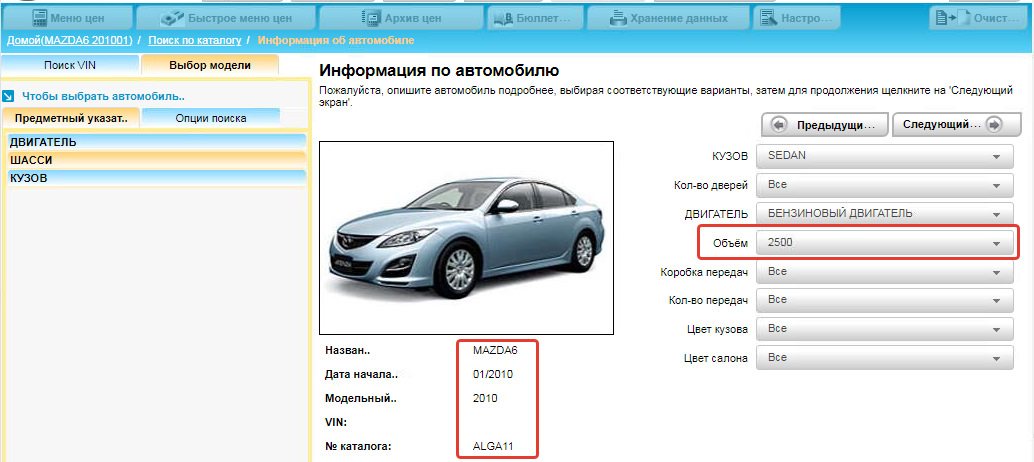Switch to the Выбор модели tab
Screen dimensions: 1034x462
(x=210, y=65)
